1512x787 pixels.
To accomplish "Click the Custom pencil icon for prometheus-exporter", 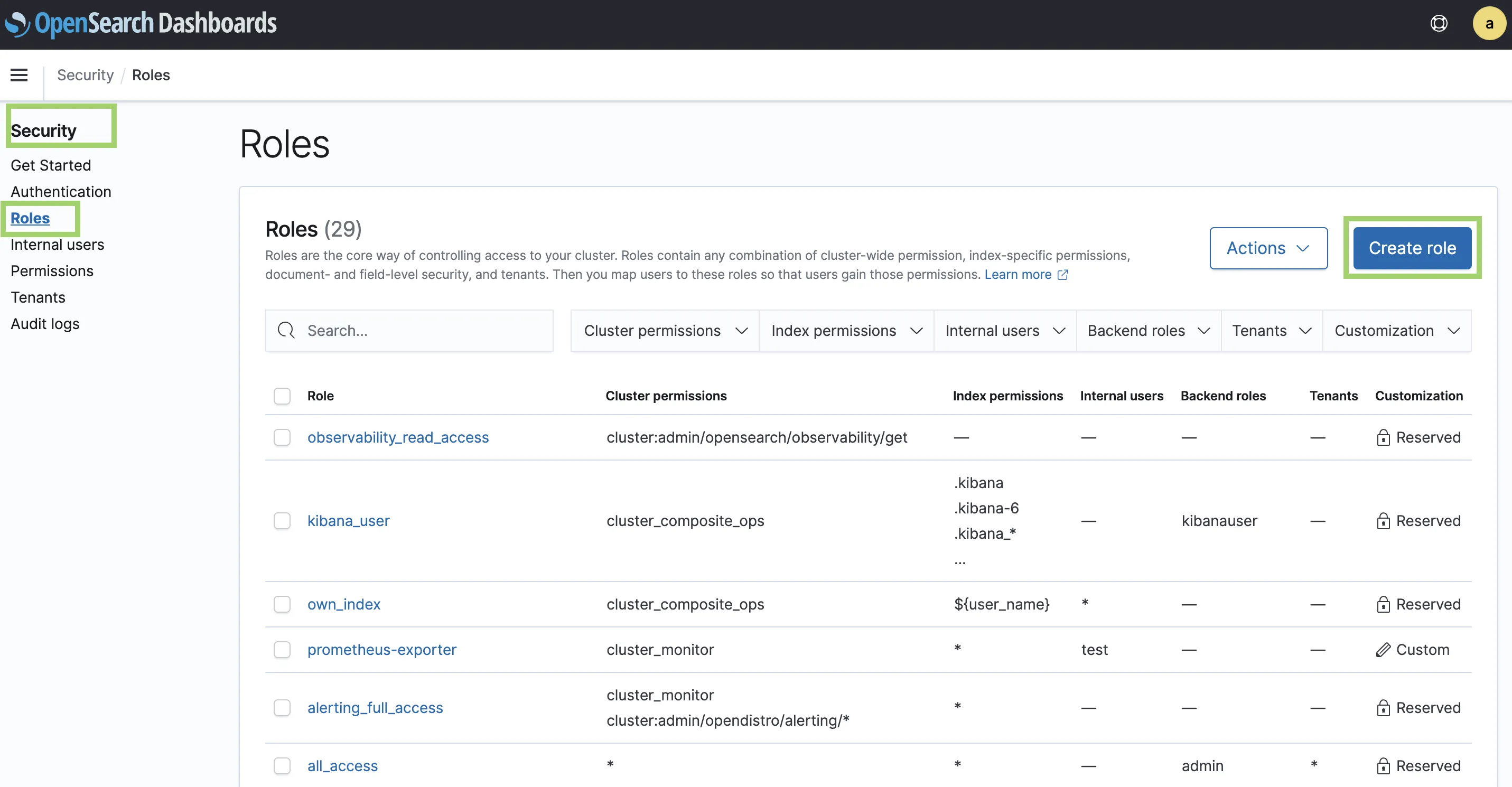I will 1383,650.
